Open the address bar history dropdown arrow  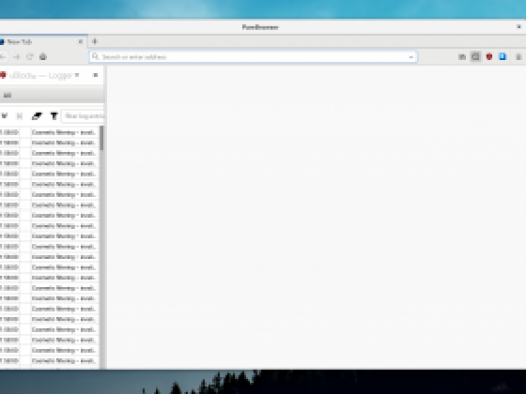pos(411,57)
